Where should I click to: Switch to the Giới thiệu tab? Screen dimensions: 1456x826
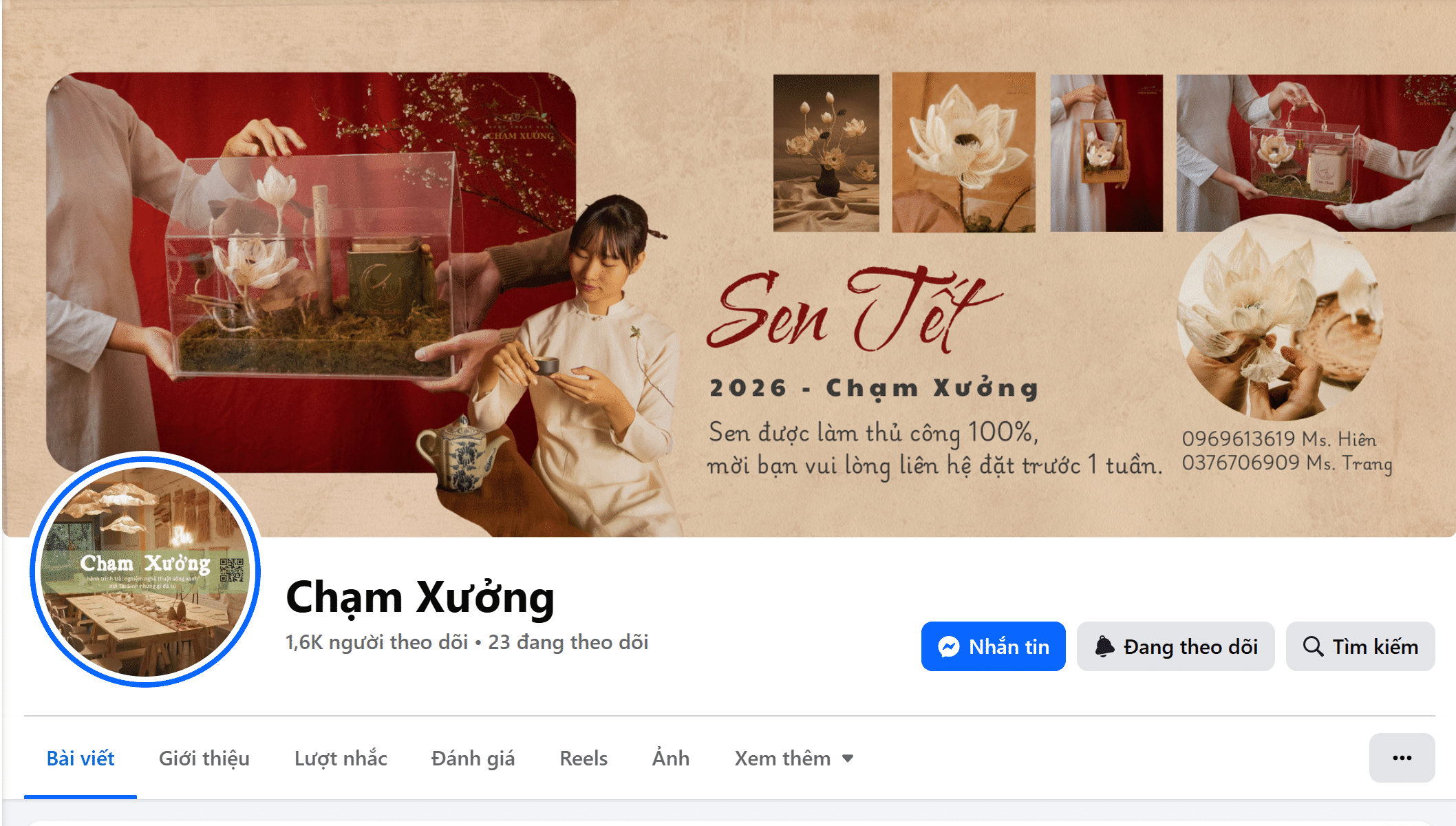click(x=204, y=759)
